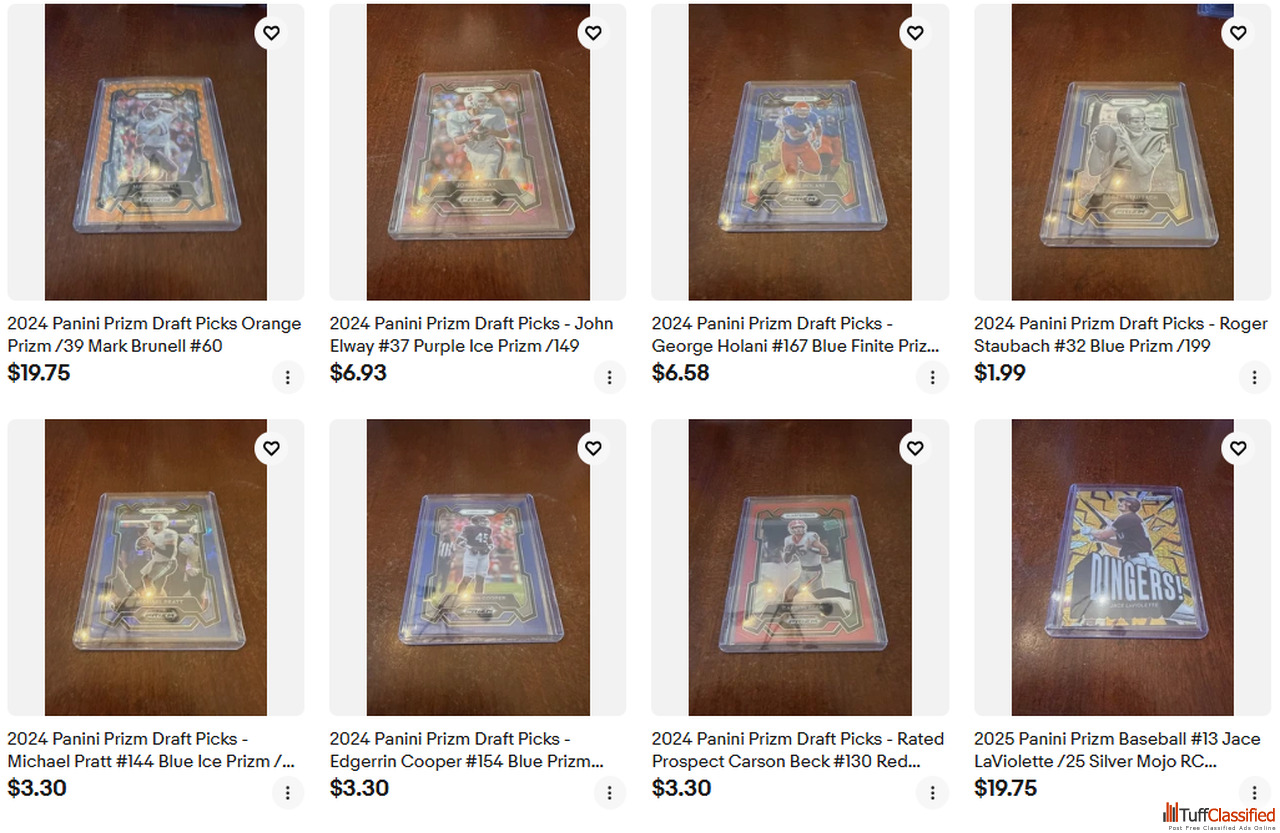This screenshot has height=833, width=1280.
Task: Click heart icon on Carson Beck card
Action: pyautogui.click(x=915, y=448)
